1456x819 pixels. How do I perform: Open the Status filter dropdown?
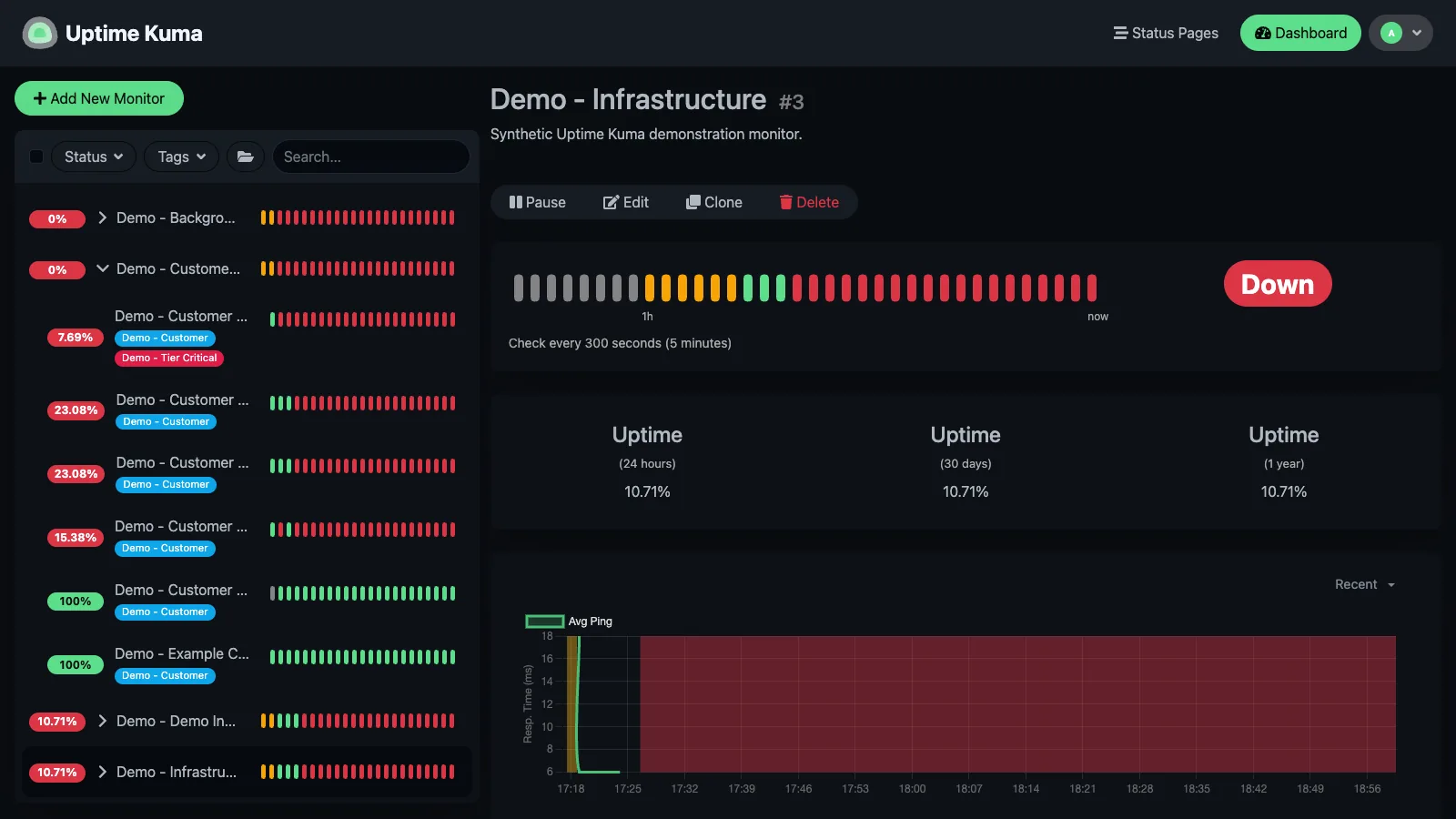pos(94,157)
